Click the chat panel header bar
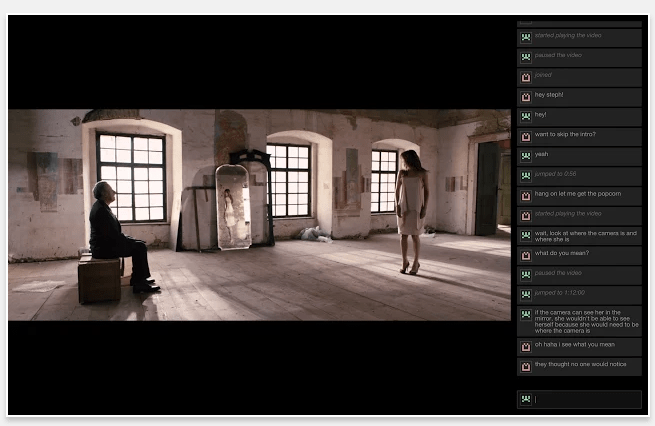655x426 pixels. tap(579, 23)
